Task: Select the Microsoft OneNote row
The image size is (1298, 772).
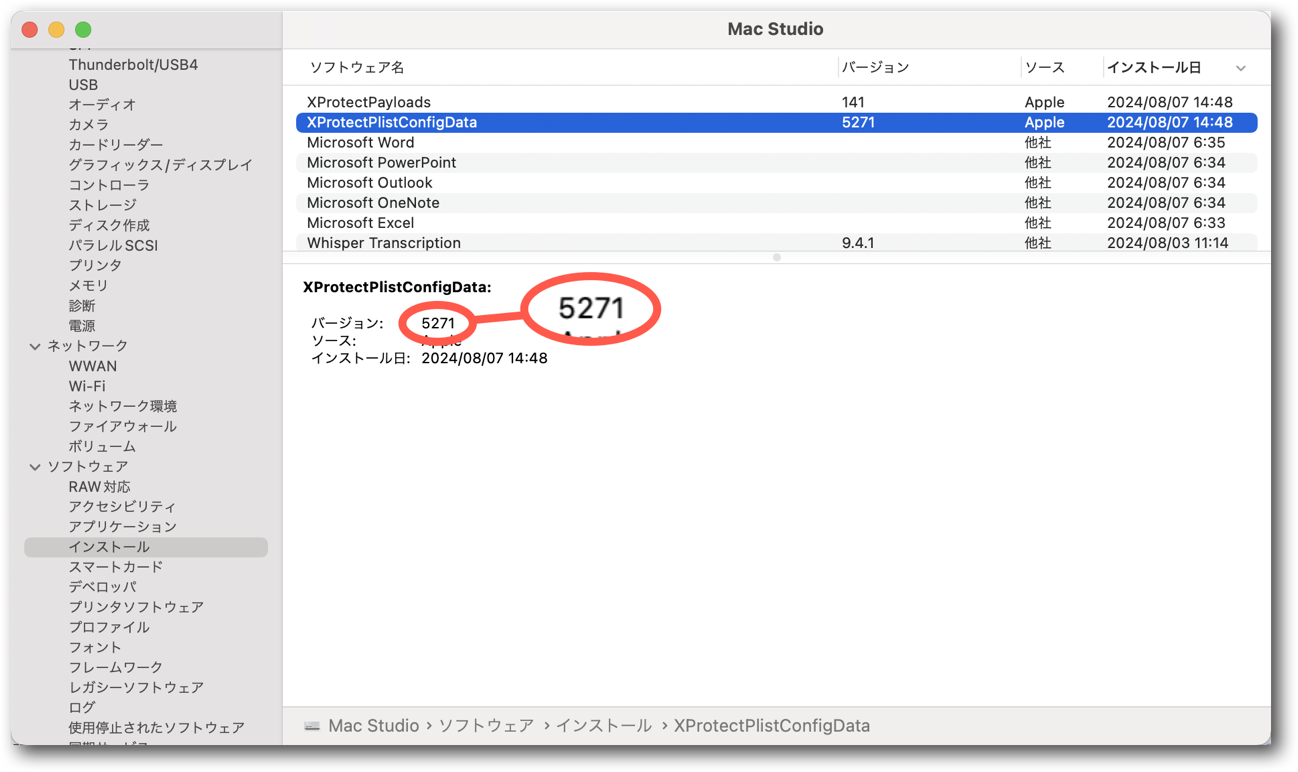Action: point(776,202)
